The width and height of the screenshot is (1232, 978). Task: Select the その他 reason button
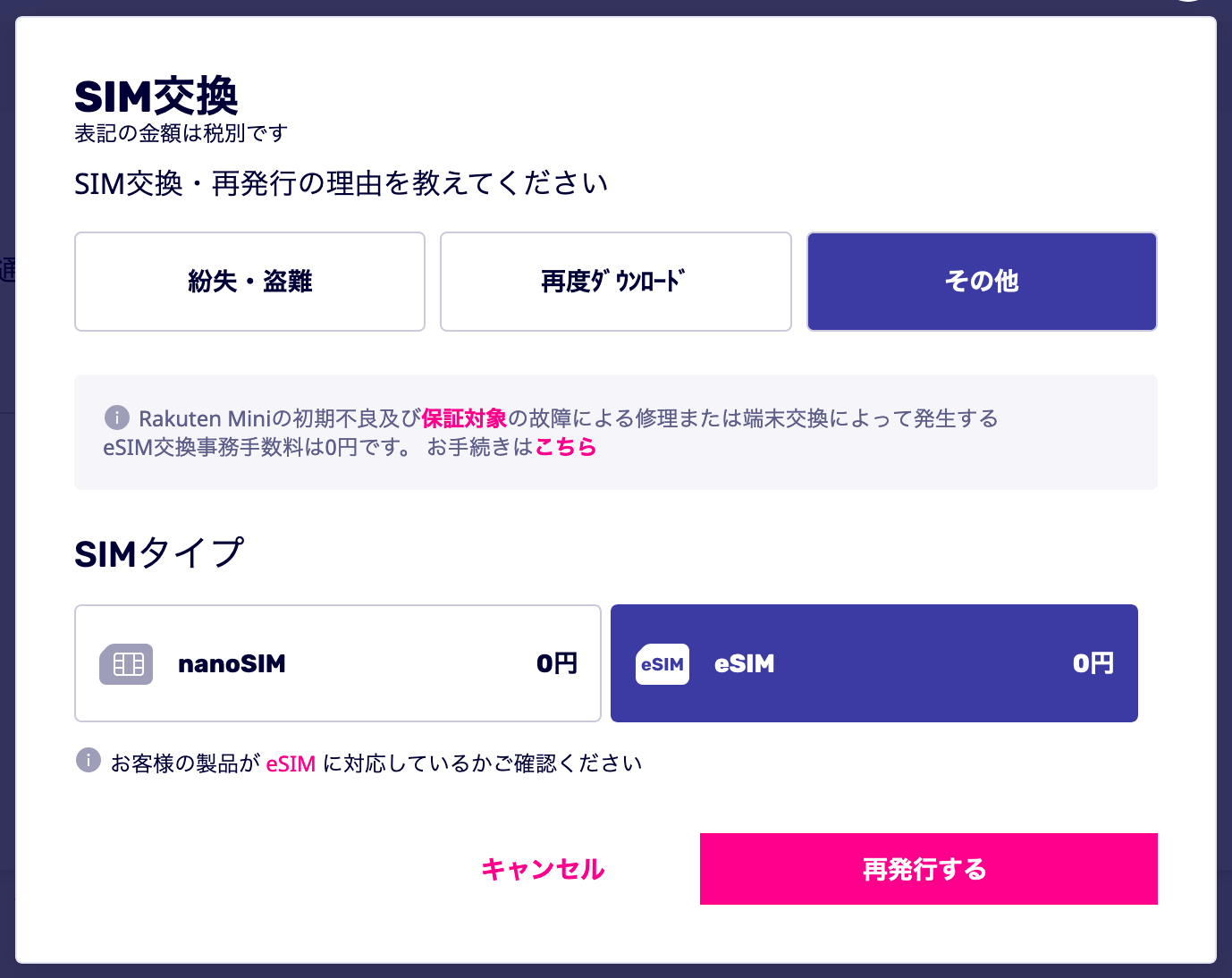coord(982,282)
